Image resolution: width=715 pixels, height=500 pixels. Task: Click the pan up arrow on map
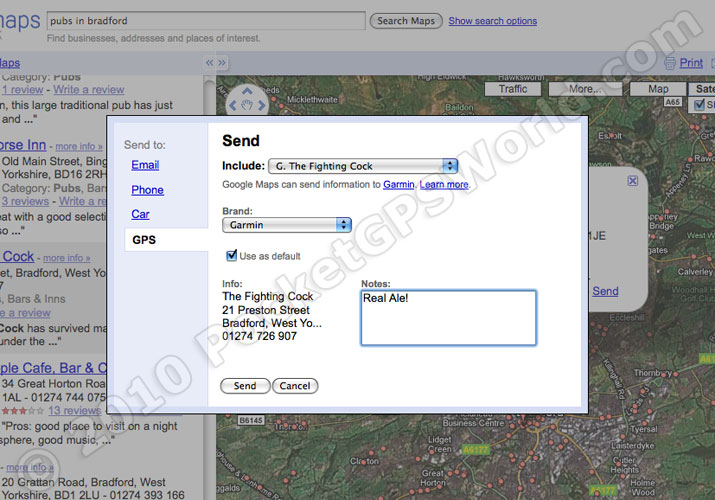click(247, 91)
